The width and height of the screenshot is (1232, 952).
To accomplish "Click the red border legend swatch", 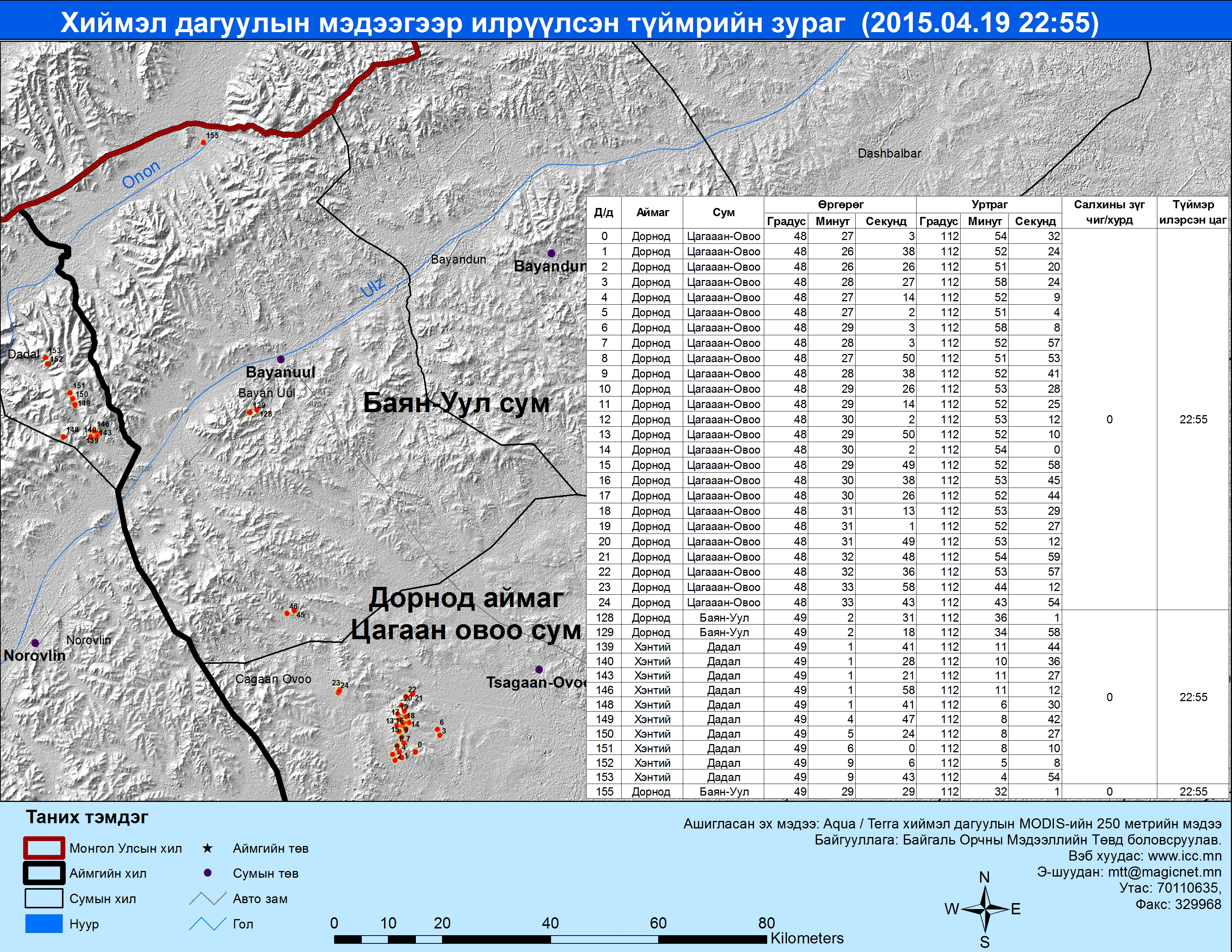I will click(x=44, y=848).
